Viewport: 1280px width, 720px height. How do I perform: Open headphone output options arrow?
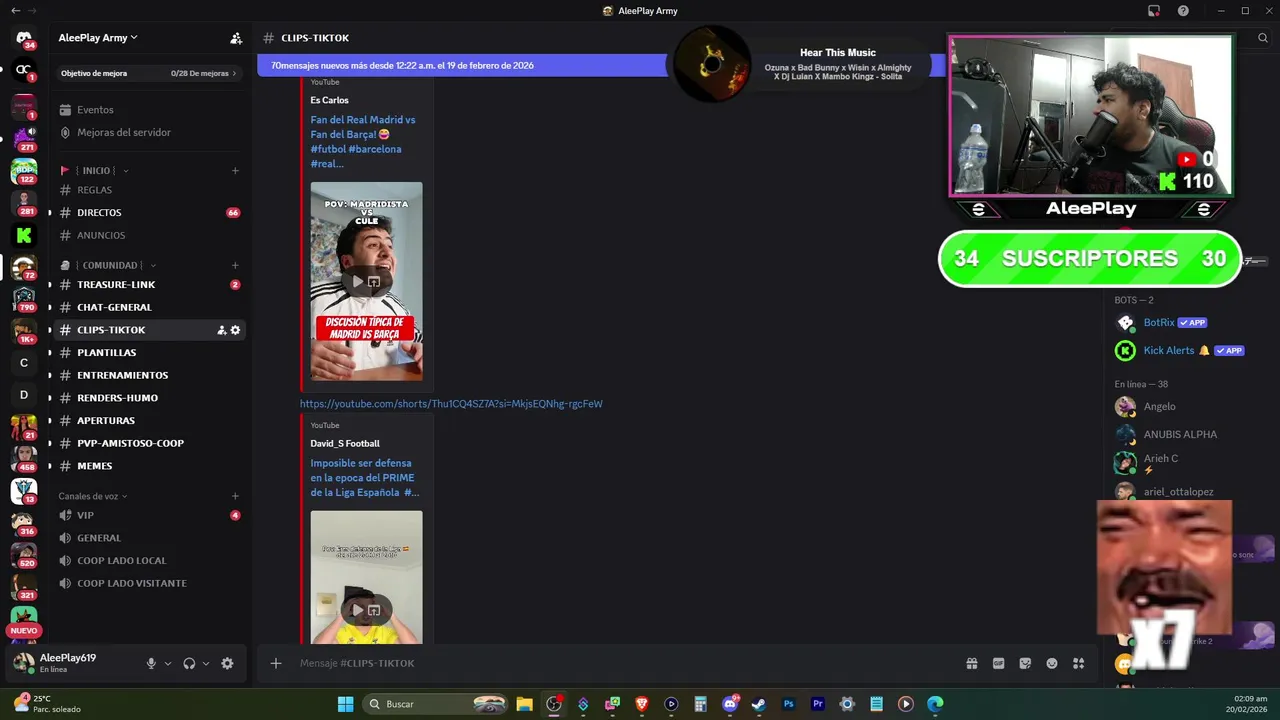206,663
